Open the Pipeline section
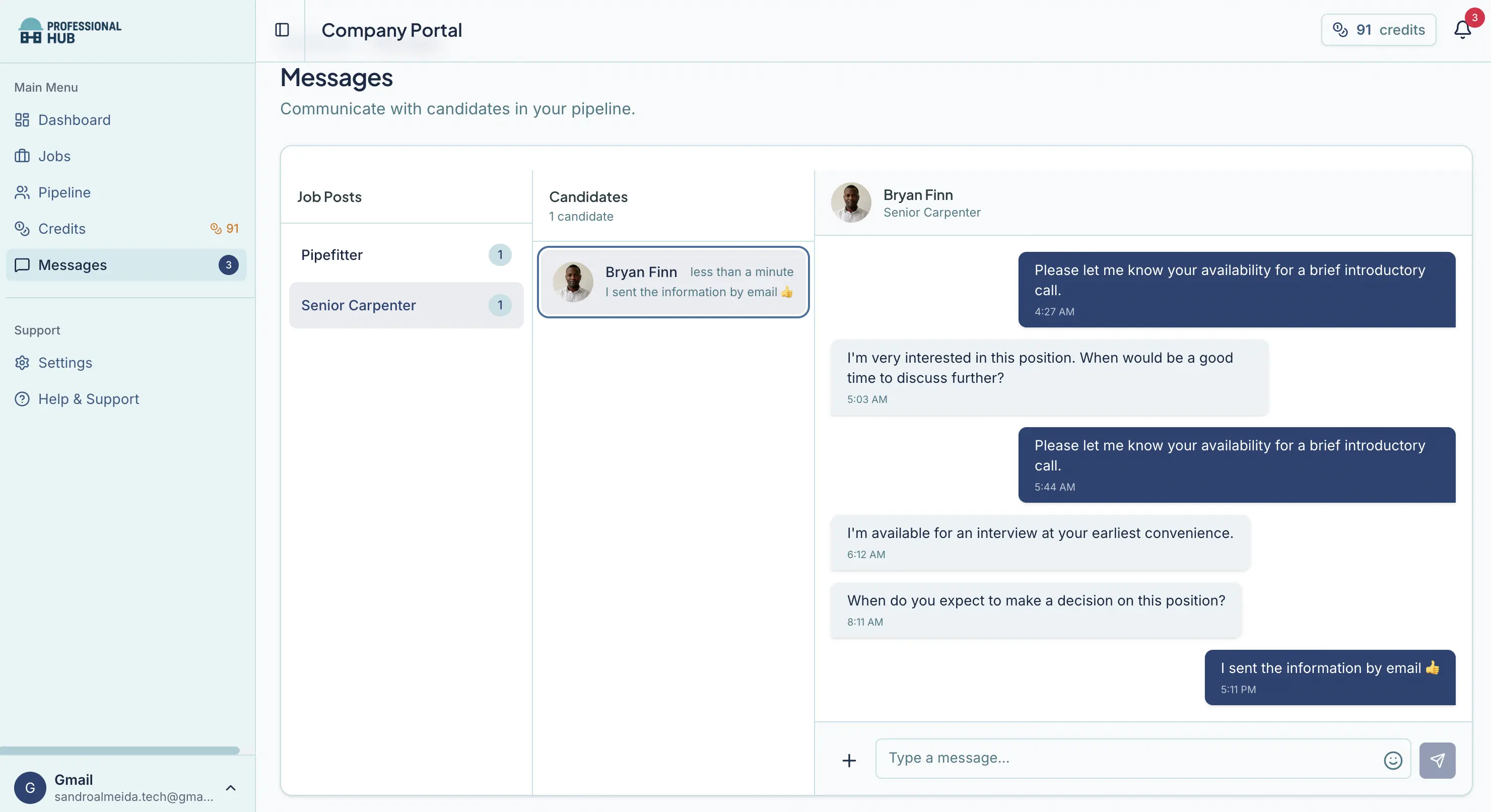Image resolution: width=1491 pixels, height=812 pixels. [x=64, y=192]
